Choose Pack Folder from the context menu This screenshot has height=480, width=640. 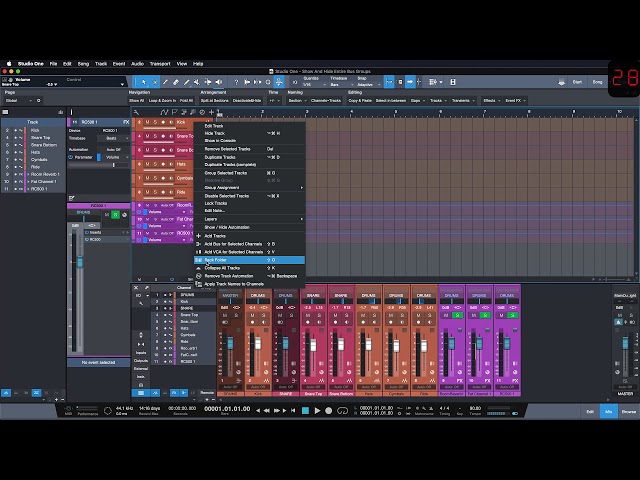click(x=249, y=260)
